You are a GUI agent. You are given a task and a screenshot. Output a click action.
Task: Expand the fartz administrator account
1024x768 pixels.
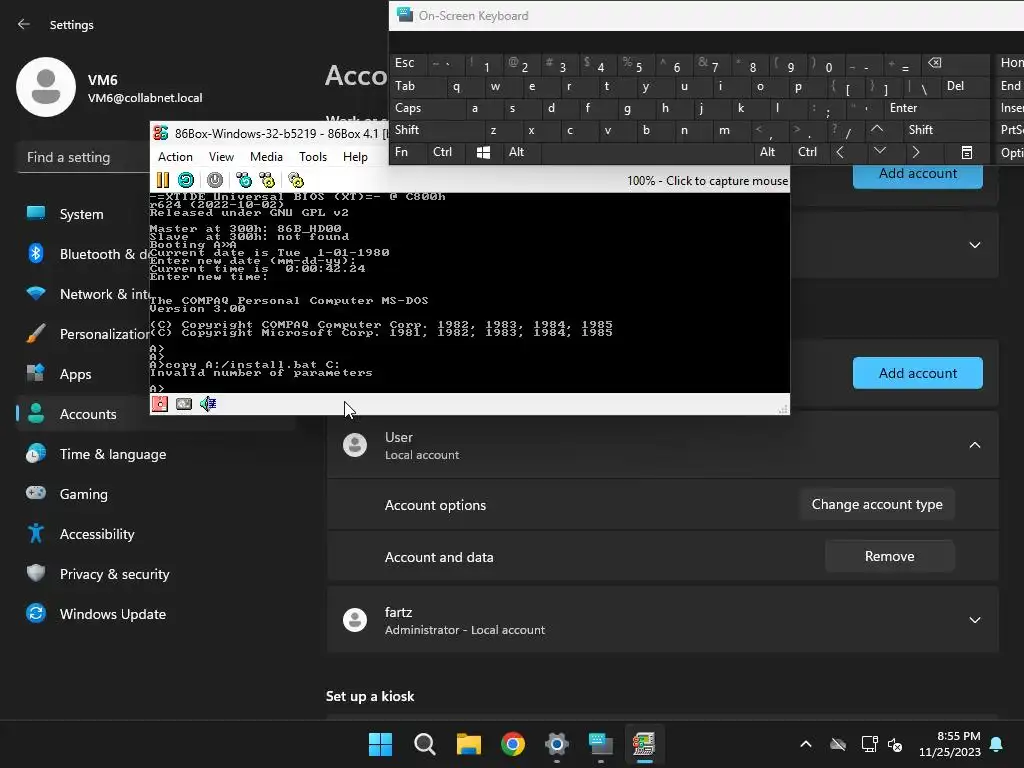click(x=975, y=620)
